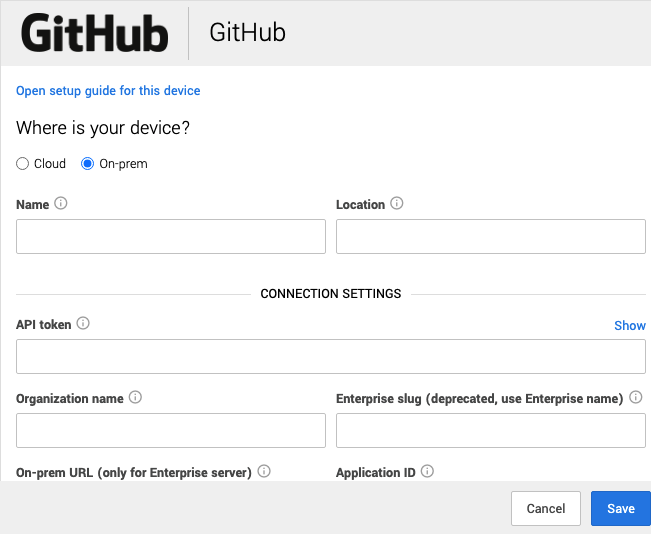
Task: Click the "Location" field label
Action: 360,205
